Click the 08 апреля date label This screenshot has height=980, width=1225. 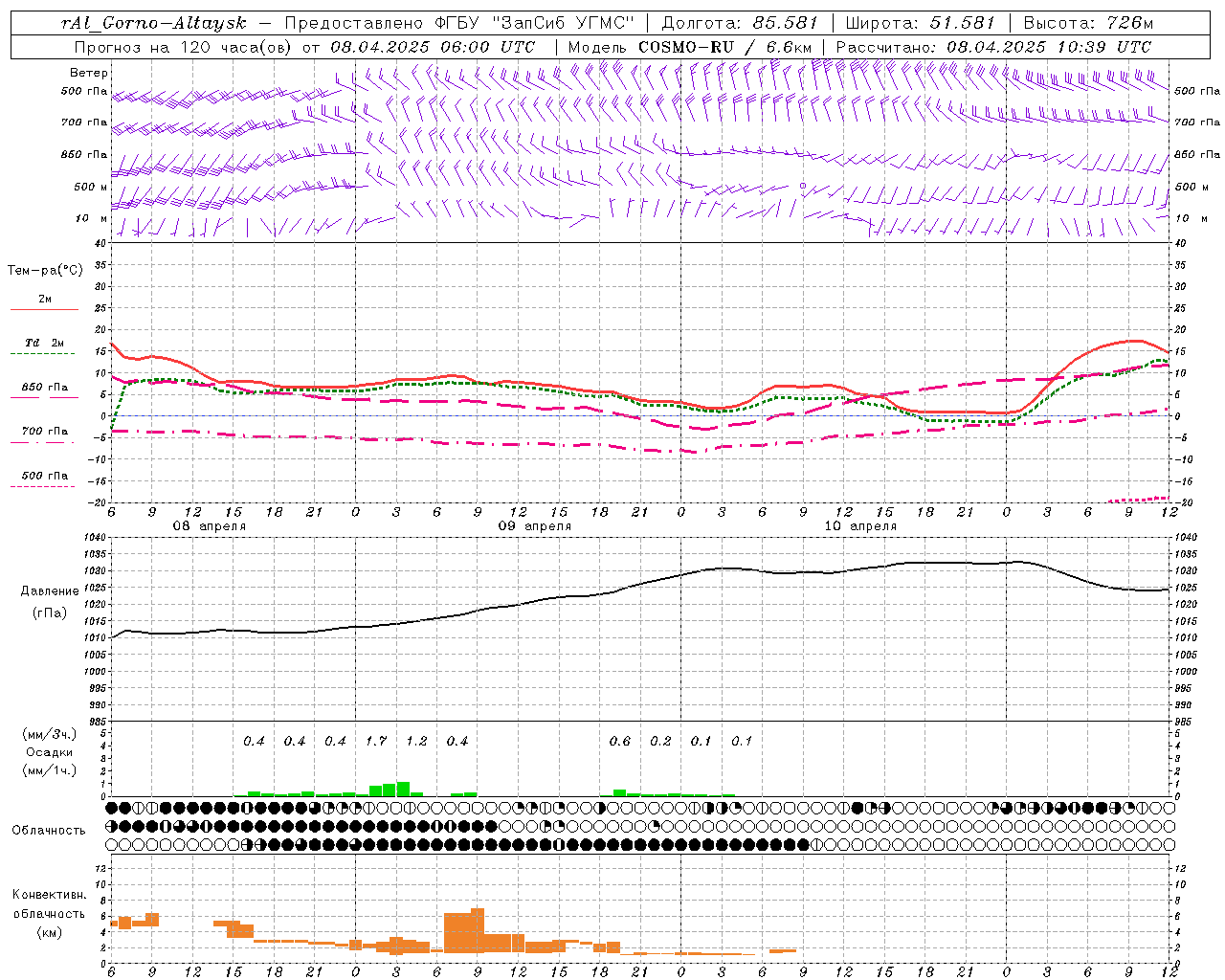coord(209,526)
